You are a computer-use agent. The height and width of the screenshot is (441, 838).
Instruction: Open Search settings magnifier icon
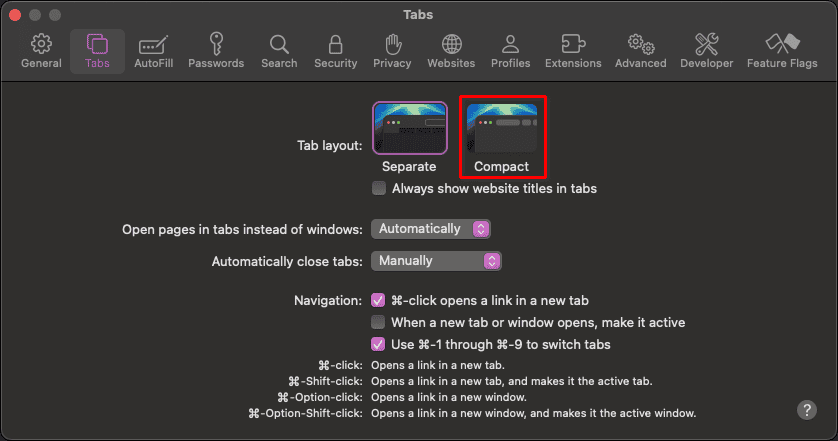click(x=279, y=51)
